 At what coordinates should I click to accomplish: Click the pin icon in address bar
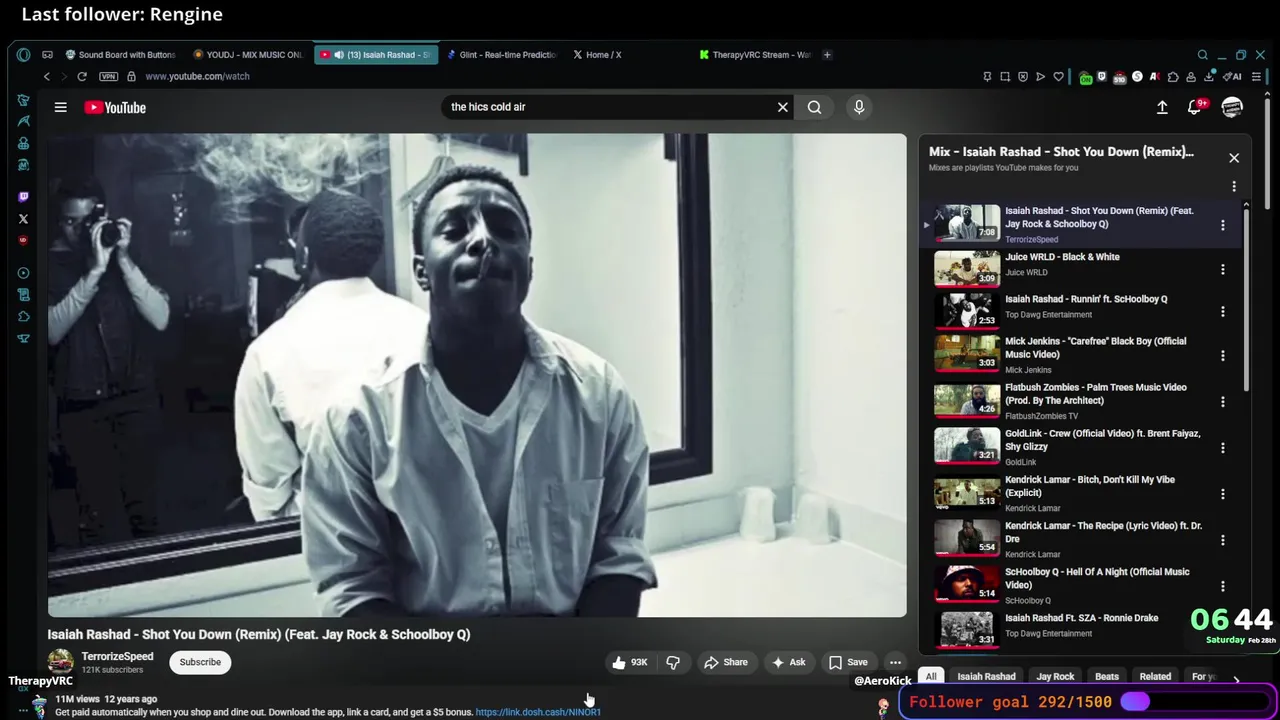tap(987, 76)
